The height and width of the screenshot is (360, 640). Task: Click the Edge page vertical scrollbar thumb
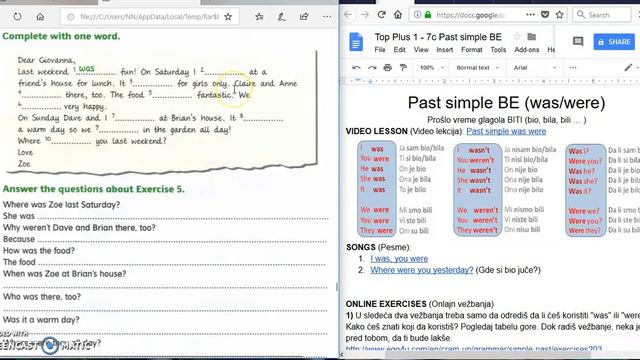[337, 287]
